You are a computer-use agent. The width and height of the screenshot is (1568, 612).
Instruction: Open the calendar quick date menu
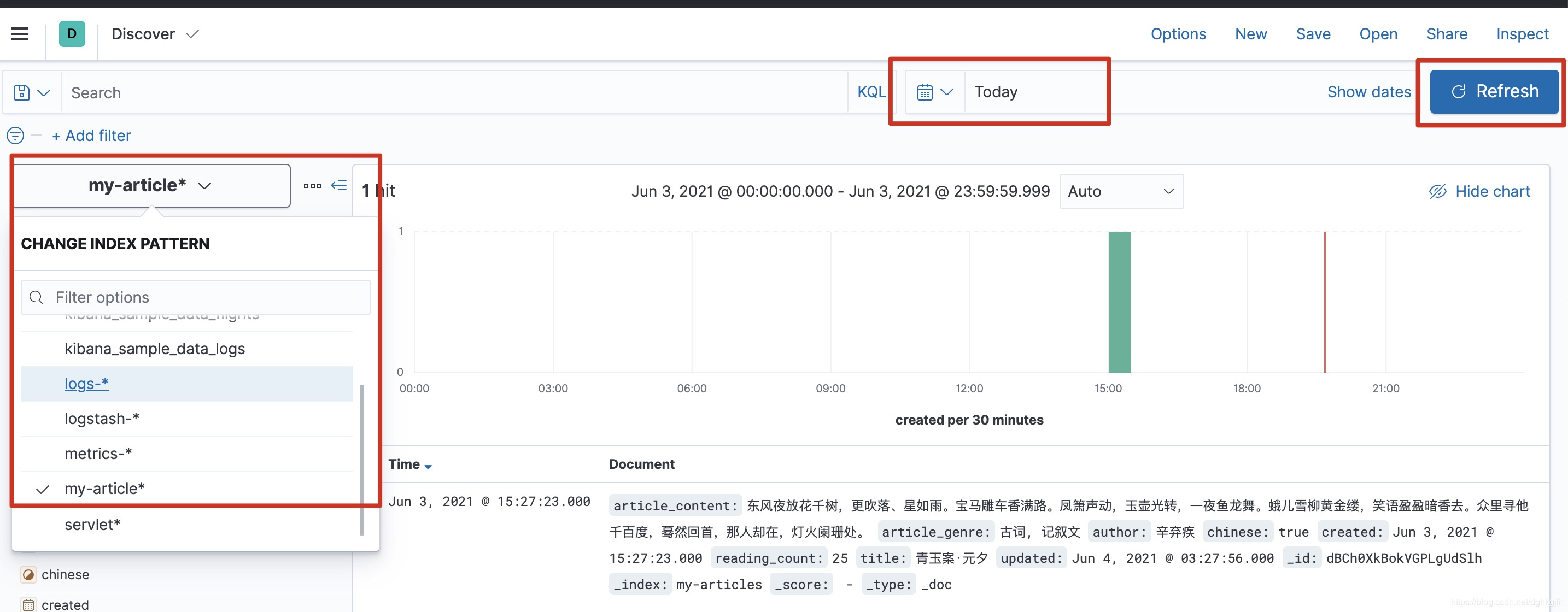click(934, 92)
